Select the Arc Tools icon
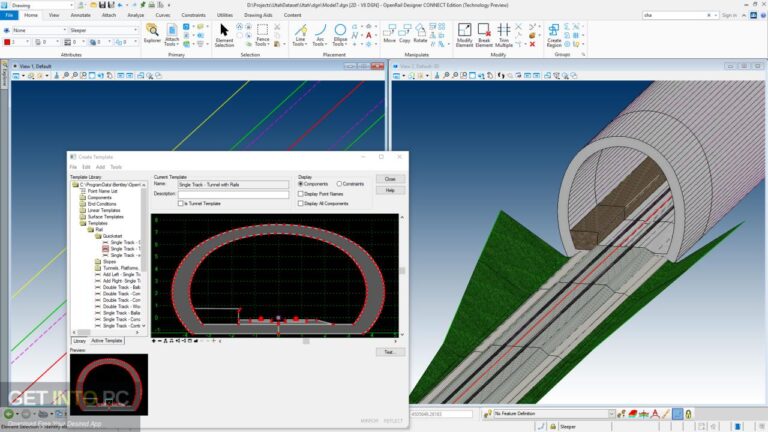Viewport: 768px width, 432px height. pos(320,35)
